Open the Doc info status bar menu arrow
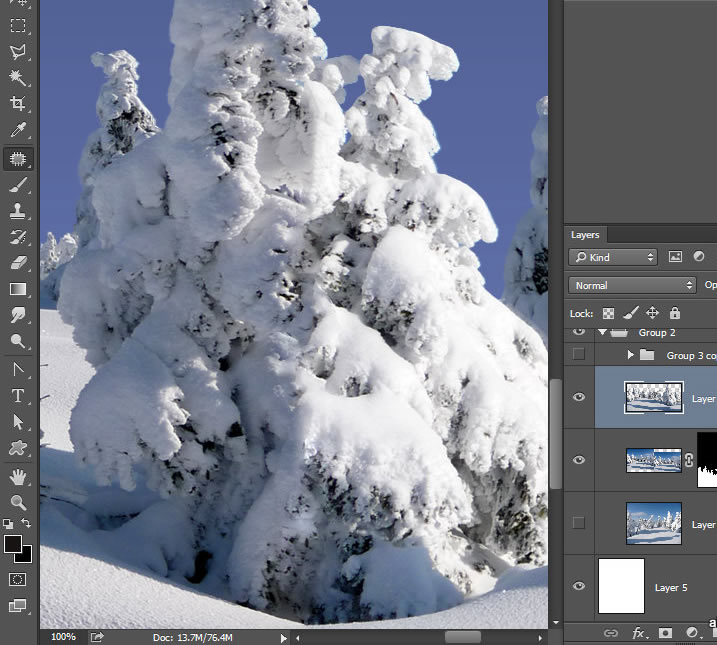The image size is (717, 645). tap(284, 637)
